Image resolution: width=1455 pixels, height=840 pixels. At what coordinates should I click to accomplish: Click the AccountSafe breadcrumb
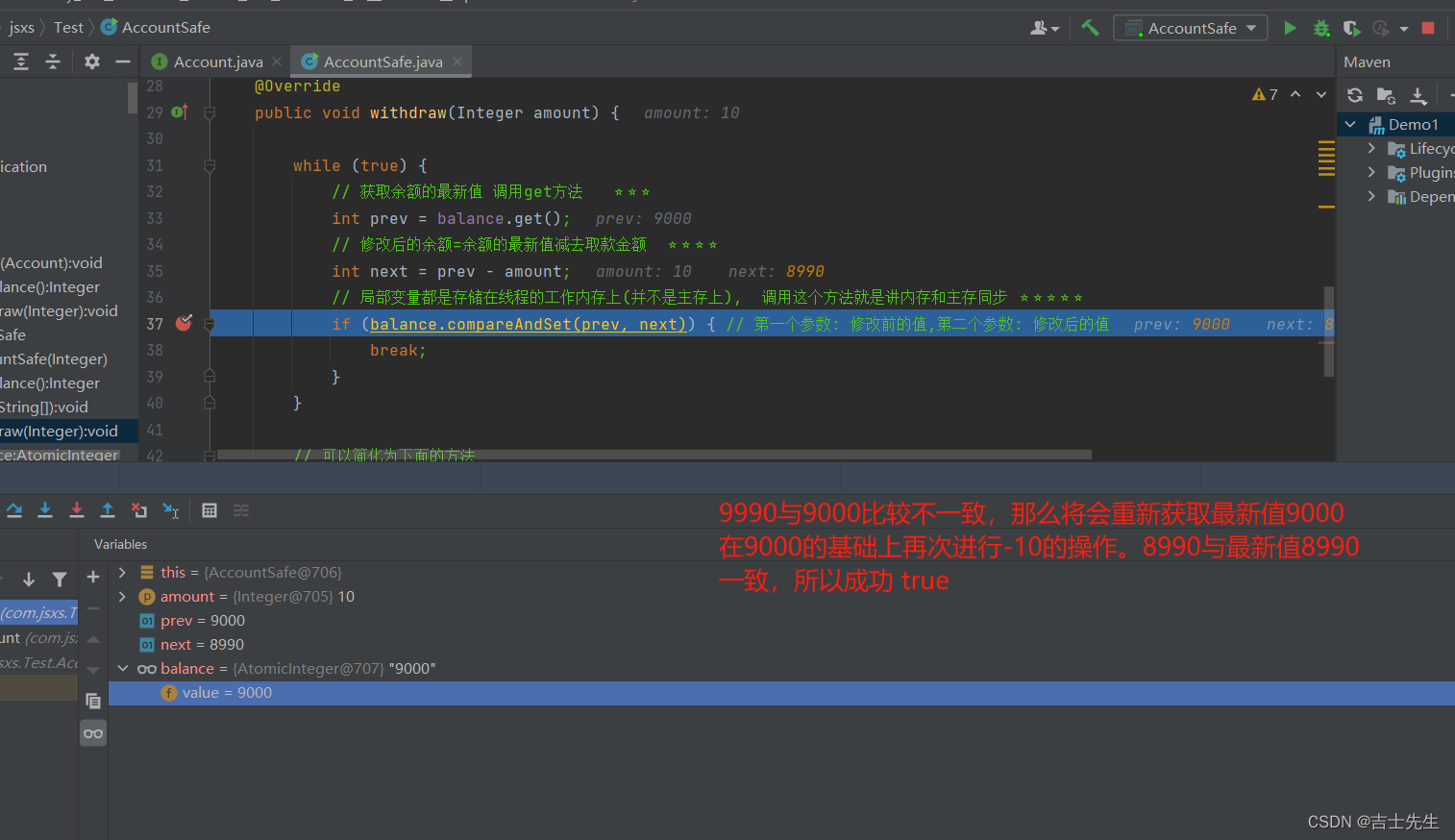[156, 27]
